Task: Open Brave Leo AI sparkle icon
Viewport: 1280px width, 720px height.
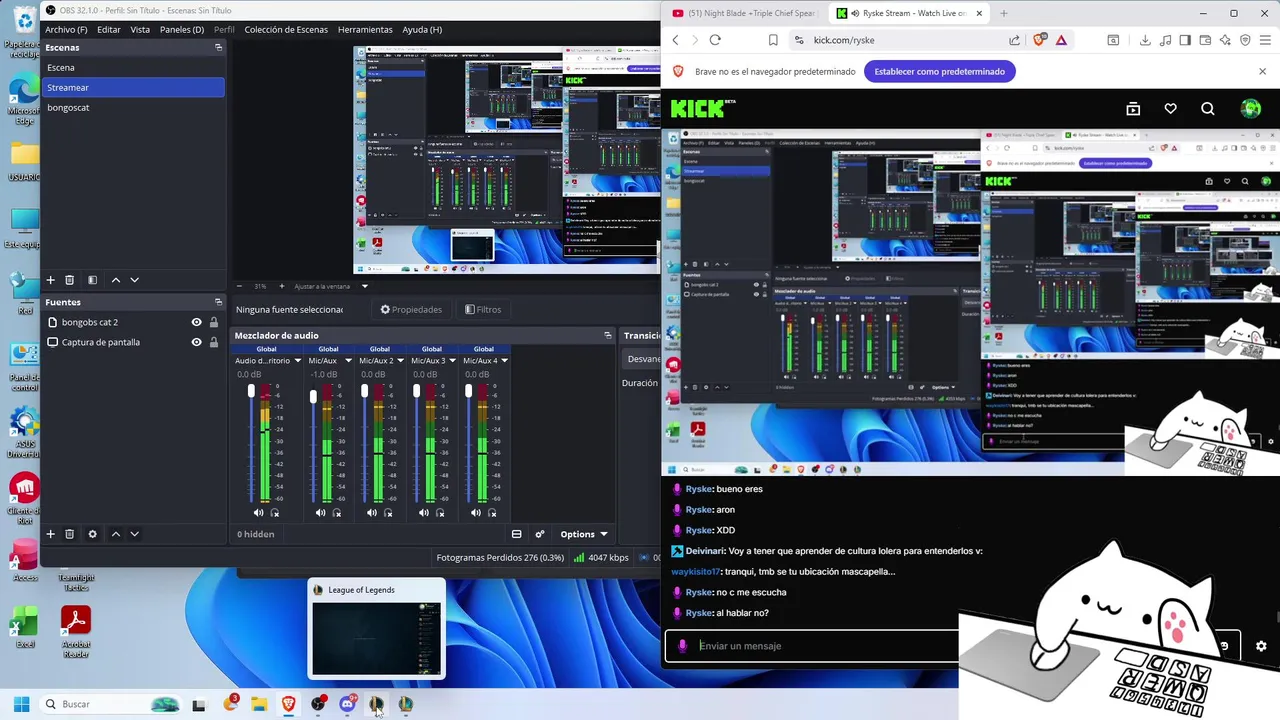Action: coord(1225,40)
